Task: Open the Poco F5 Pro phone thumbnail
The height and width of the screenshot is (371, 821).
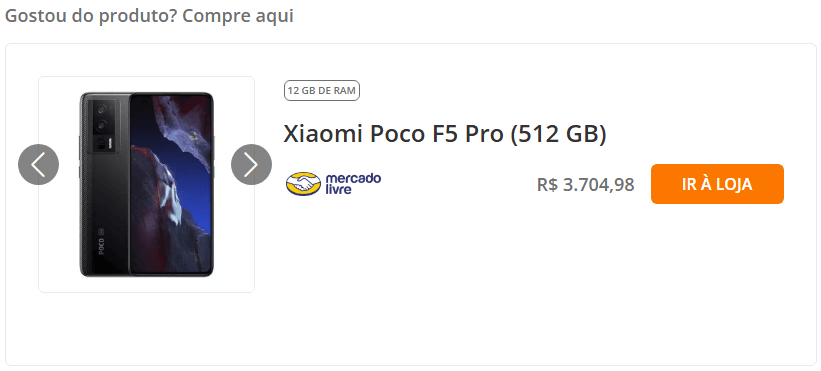Action: pyautogui.click(x=147, y=184)
